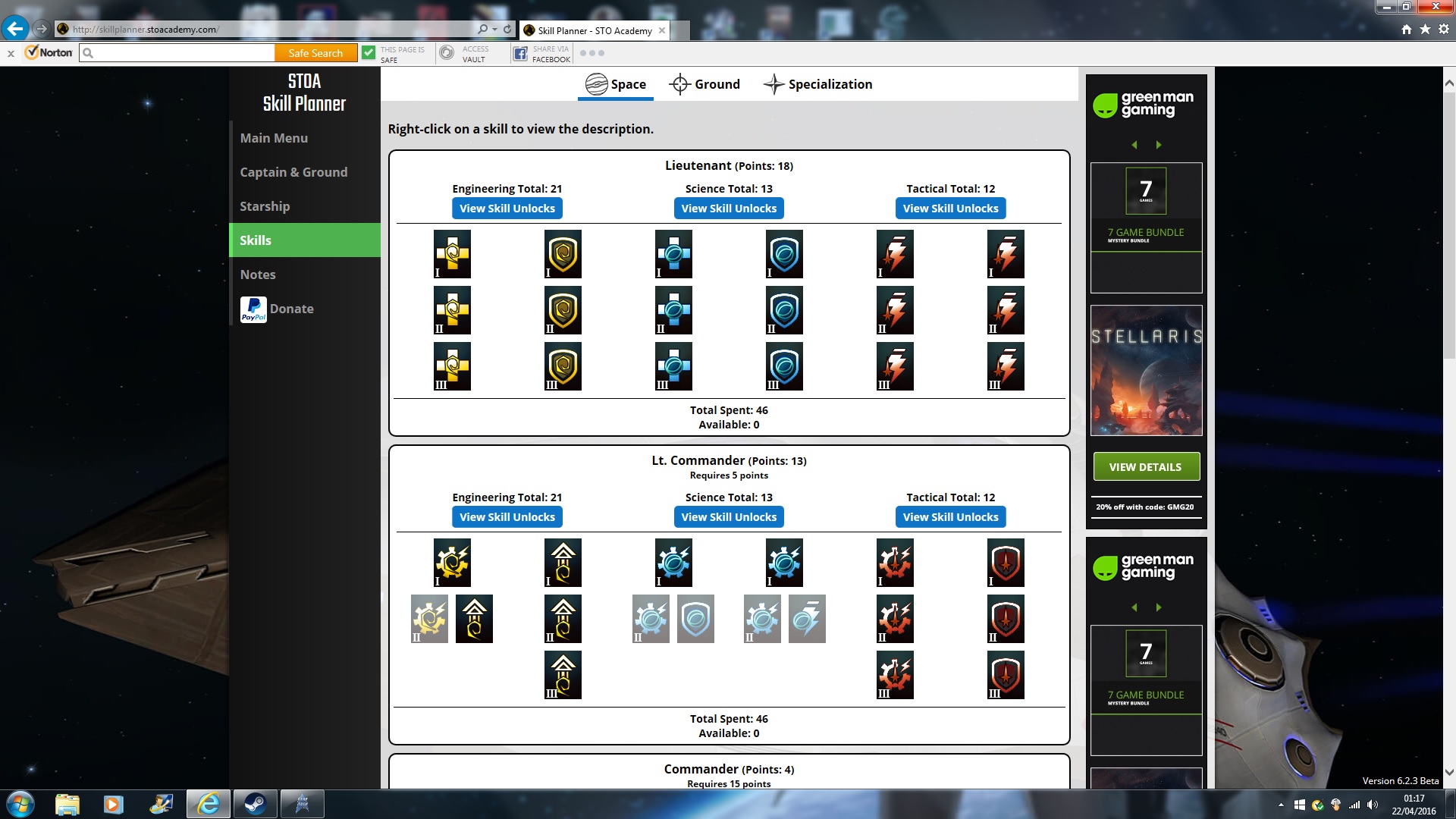Screen dimensions: 1456x819
Task: Open Starship in the sidebar menu
Action: point(265,206)
